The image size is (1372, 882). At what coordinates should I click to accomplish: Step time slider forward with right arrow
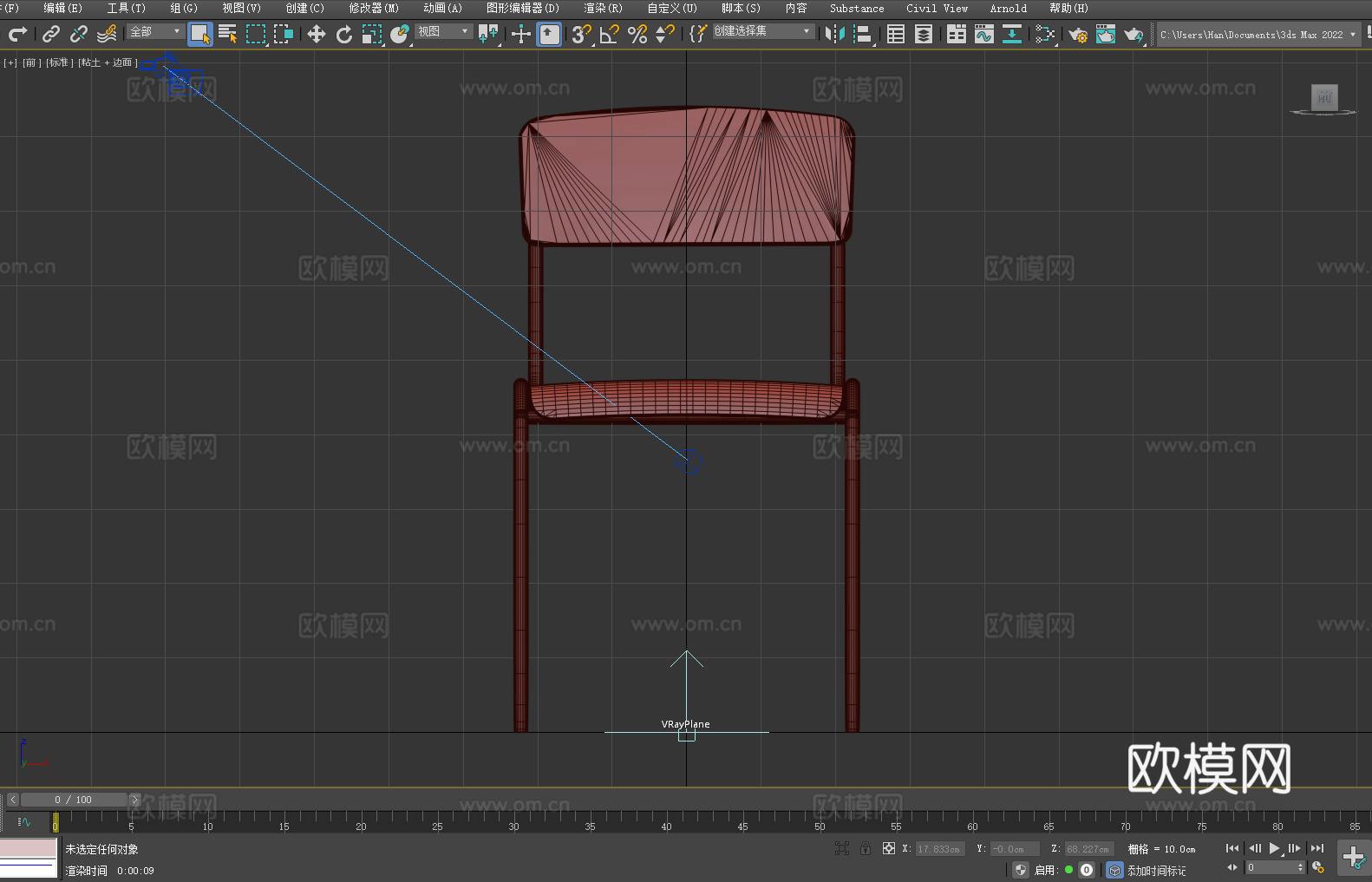134,800
